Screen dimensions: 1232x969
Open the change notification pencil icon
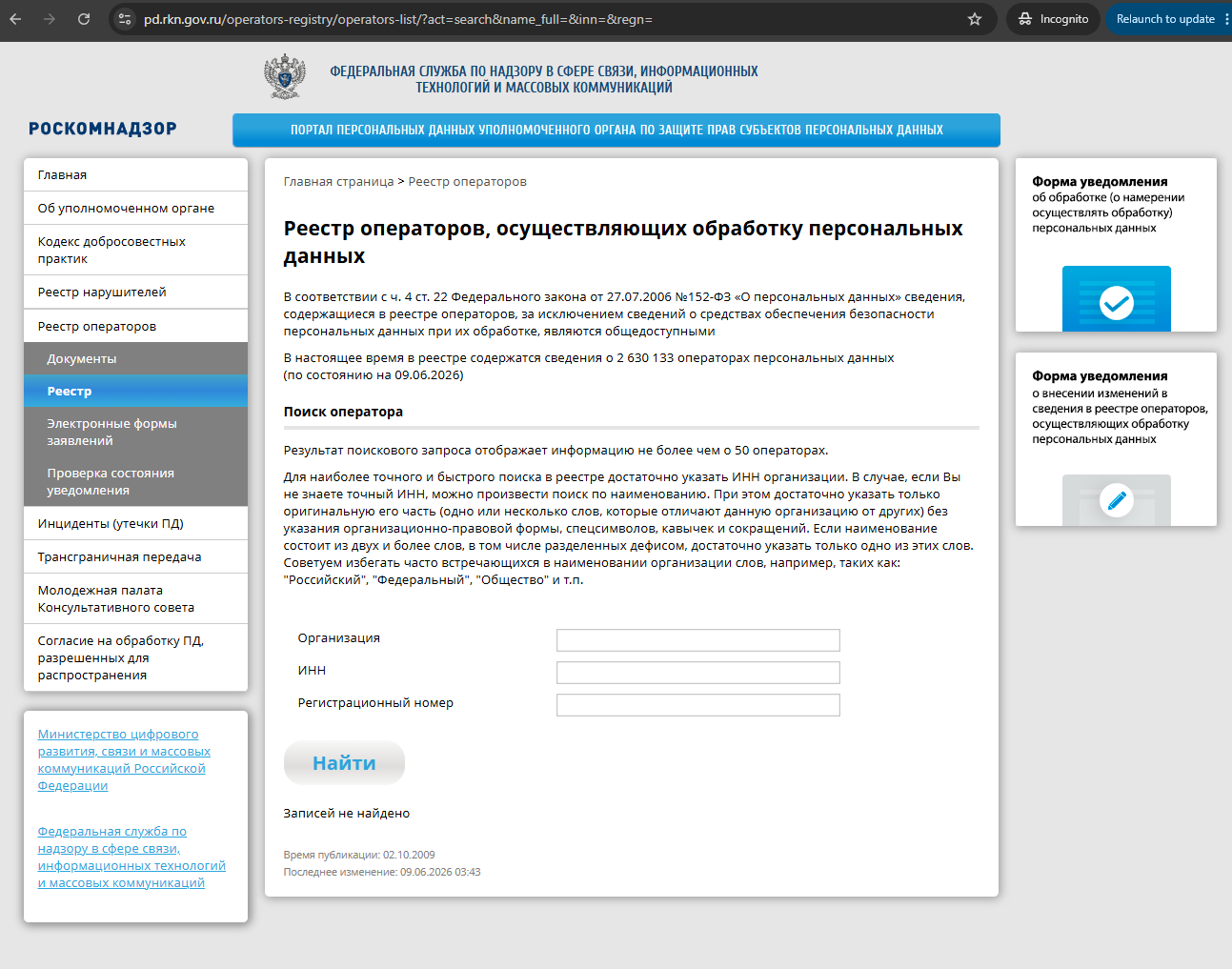(1116, 500)
